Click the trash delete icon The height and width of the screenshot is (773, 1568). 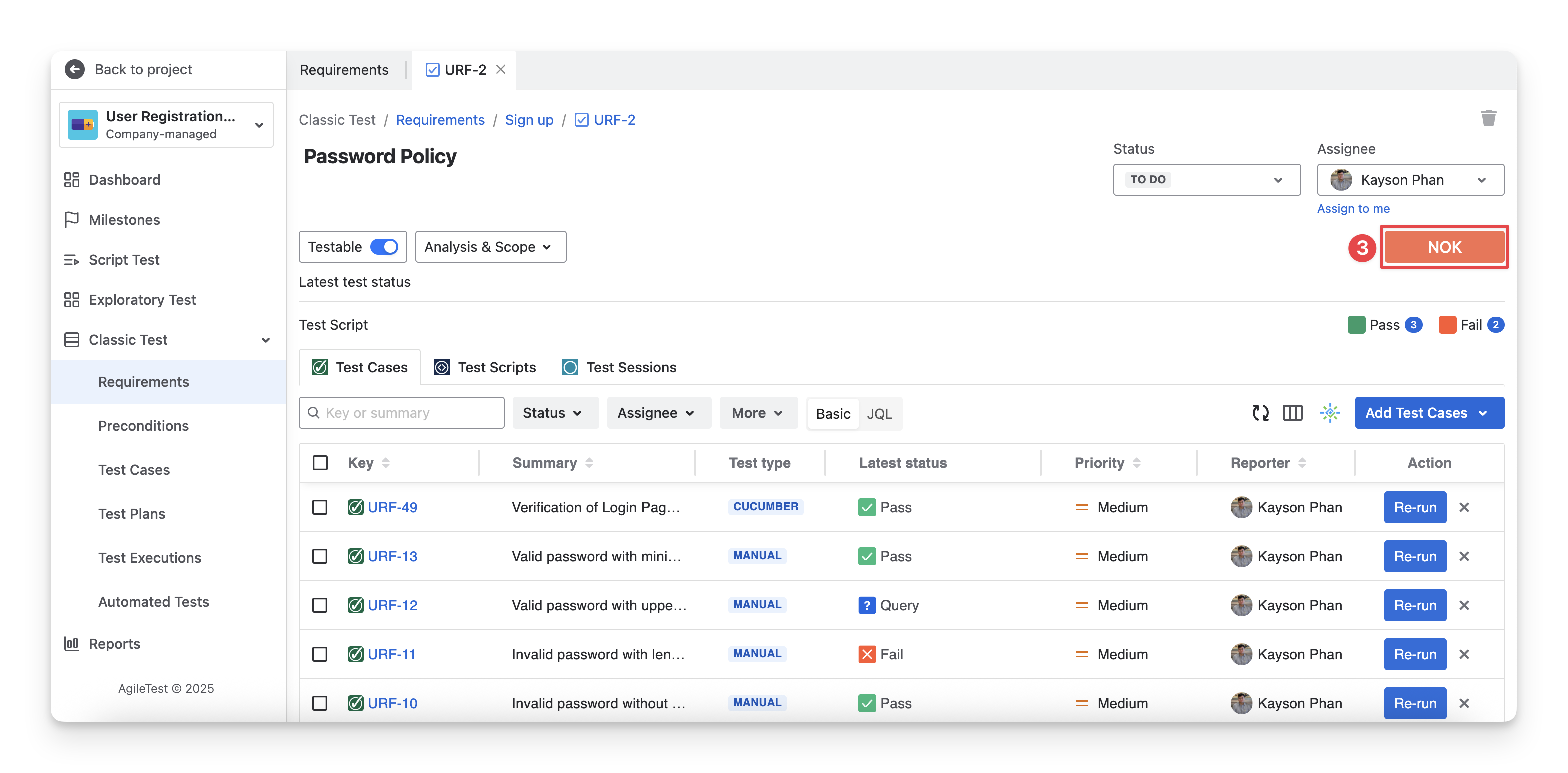pyautogui.click(x=1488, y=118)
